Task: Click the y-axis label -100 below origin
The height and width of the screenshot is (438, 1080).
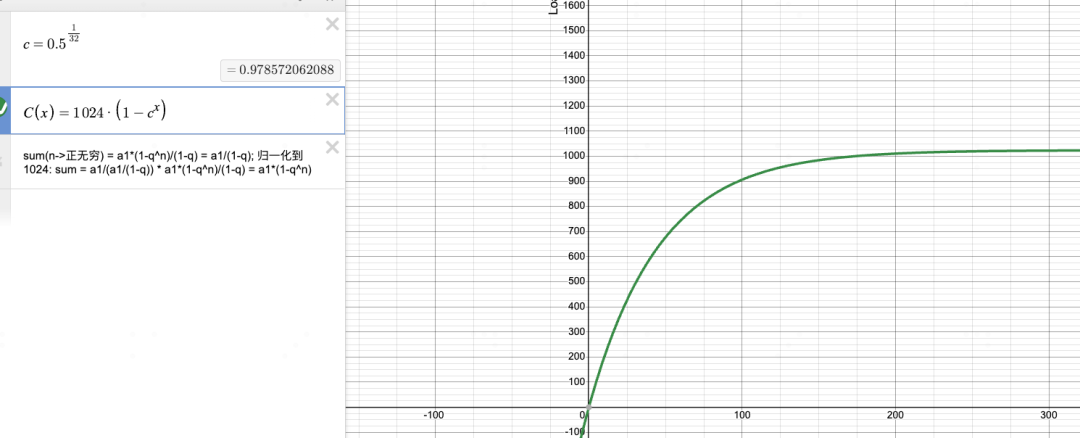Action: pyautogui.click(x=574, y=432)
